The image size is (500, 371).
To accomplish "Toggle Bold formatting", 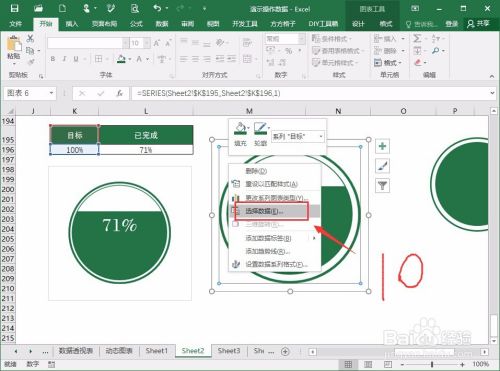I will (53, 59).
